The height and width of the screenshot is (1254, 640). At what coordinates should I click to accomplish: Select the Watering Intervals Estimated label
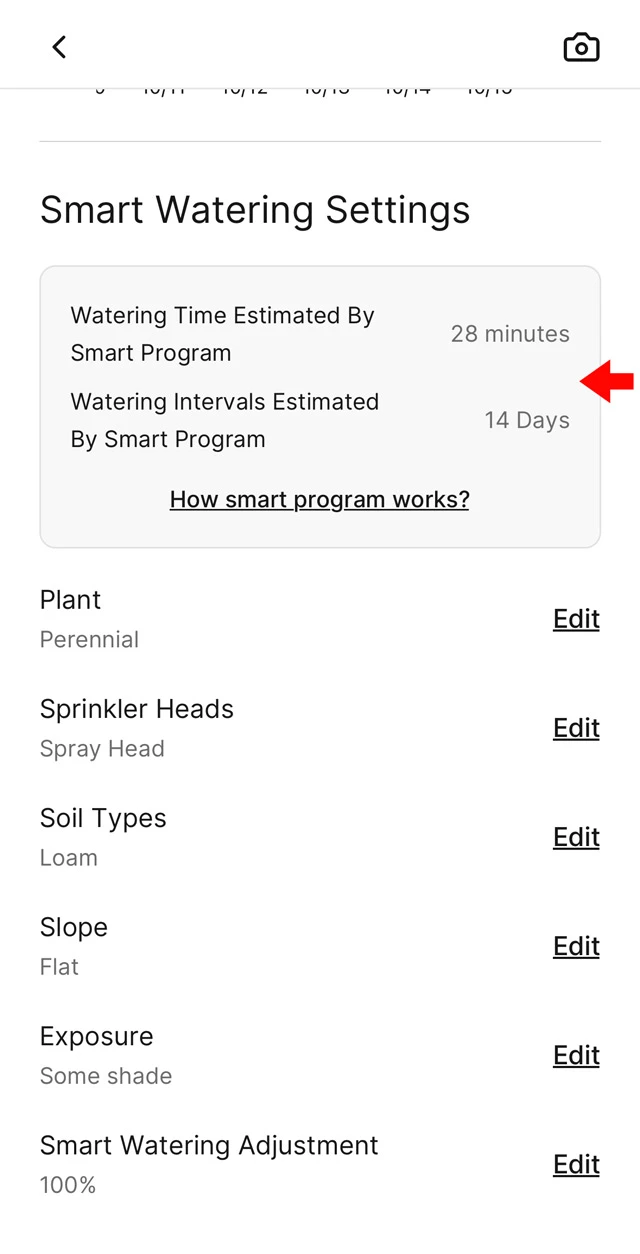(224, 420)
